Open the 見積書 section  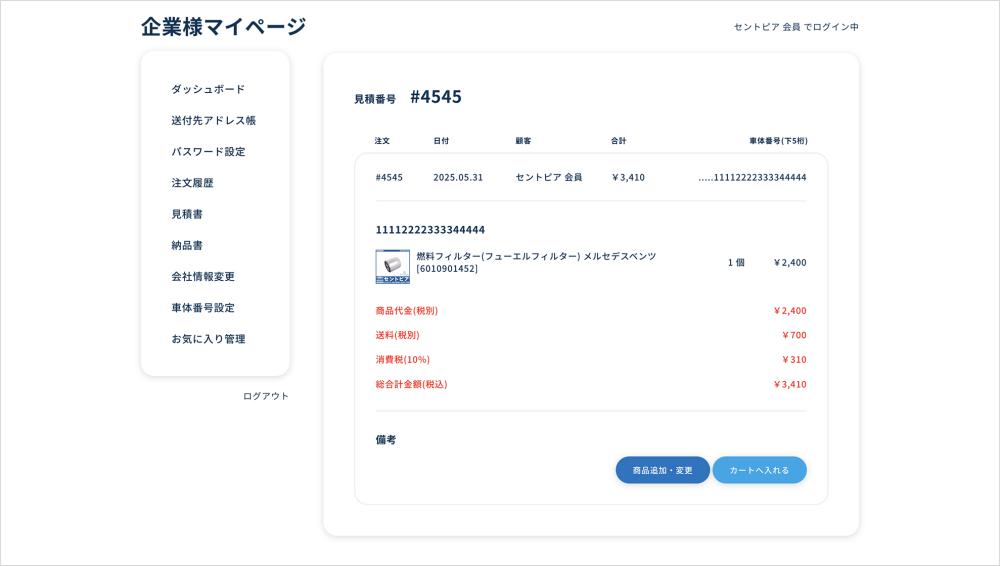[x=187, y=214]
